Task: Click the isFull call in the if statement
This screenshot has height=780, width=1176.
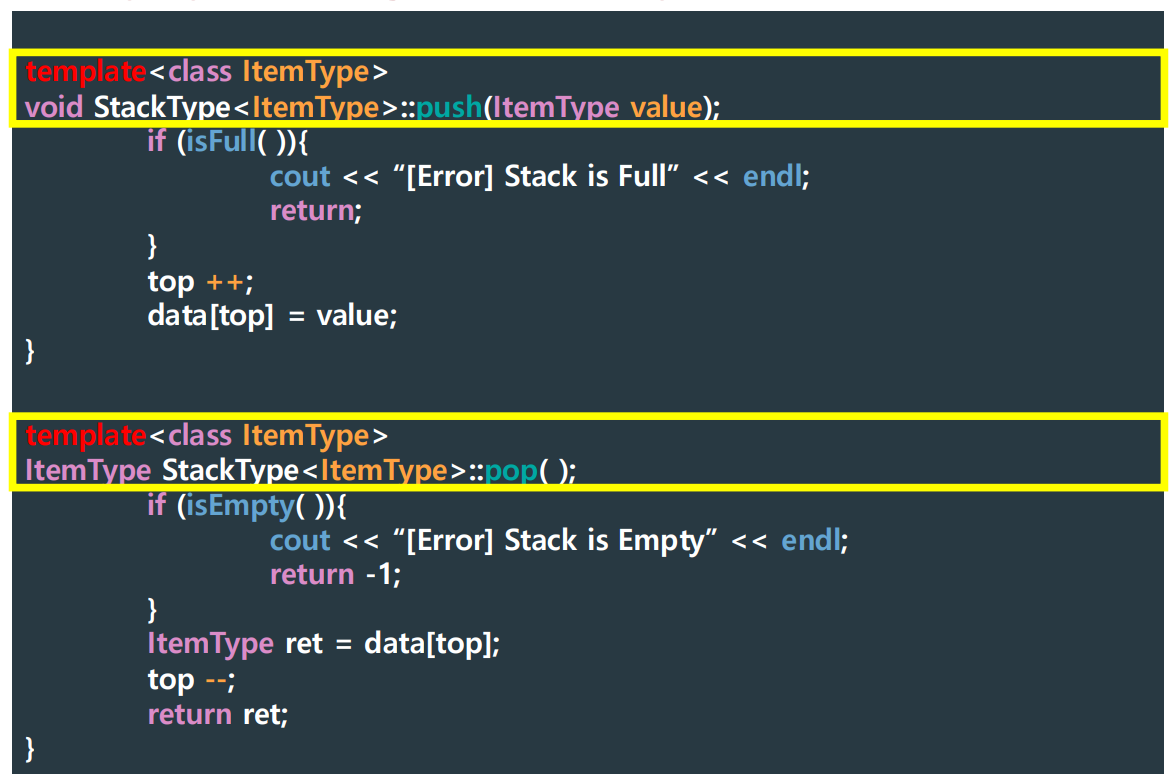Action: 221,141
